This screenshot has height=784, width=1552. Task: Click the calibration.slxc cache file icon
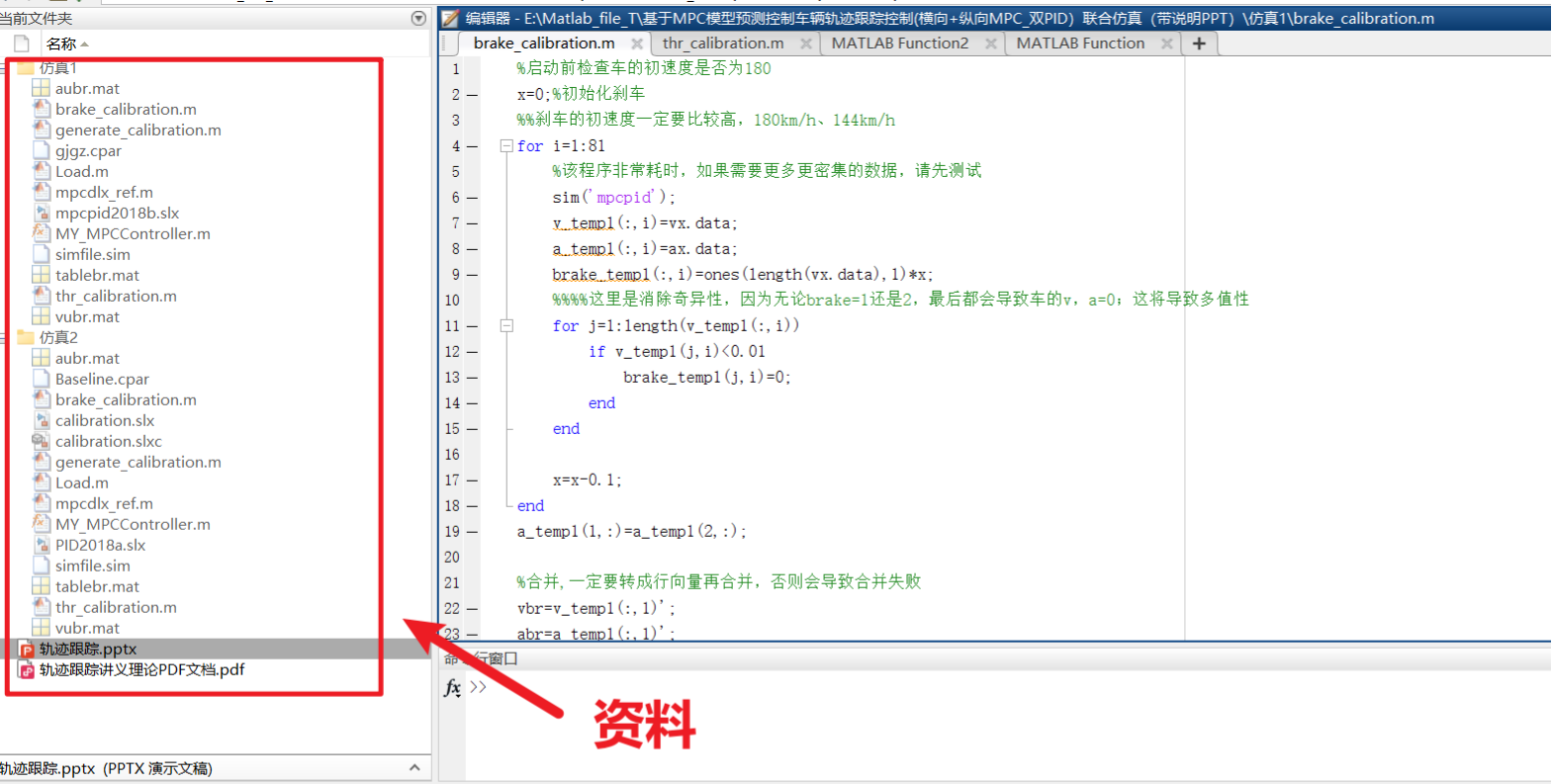[41, 441]
